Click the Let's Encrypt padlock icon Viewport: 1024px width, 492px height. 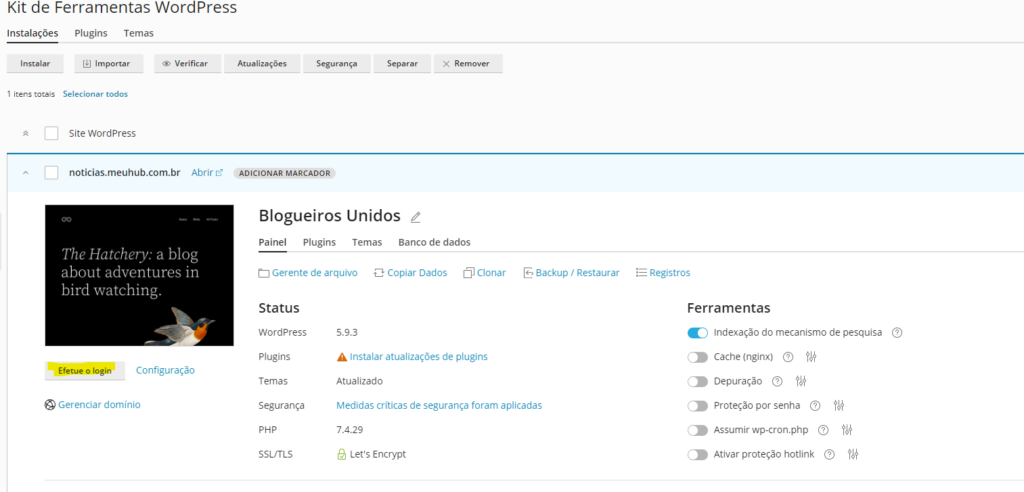click(341, 454)
